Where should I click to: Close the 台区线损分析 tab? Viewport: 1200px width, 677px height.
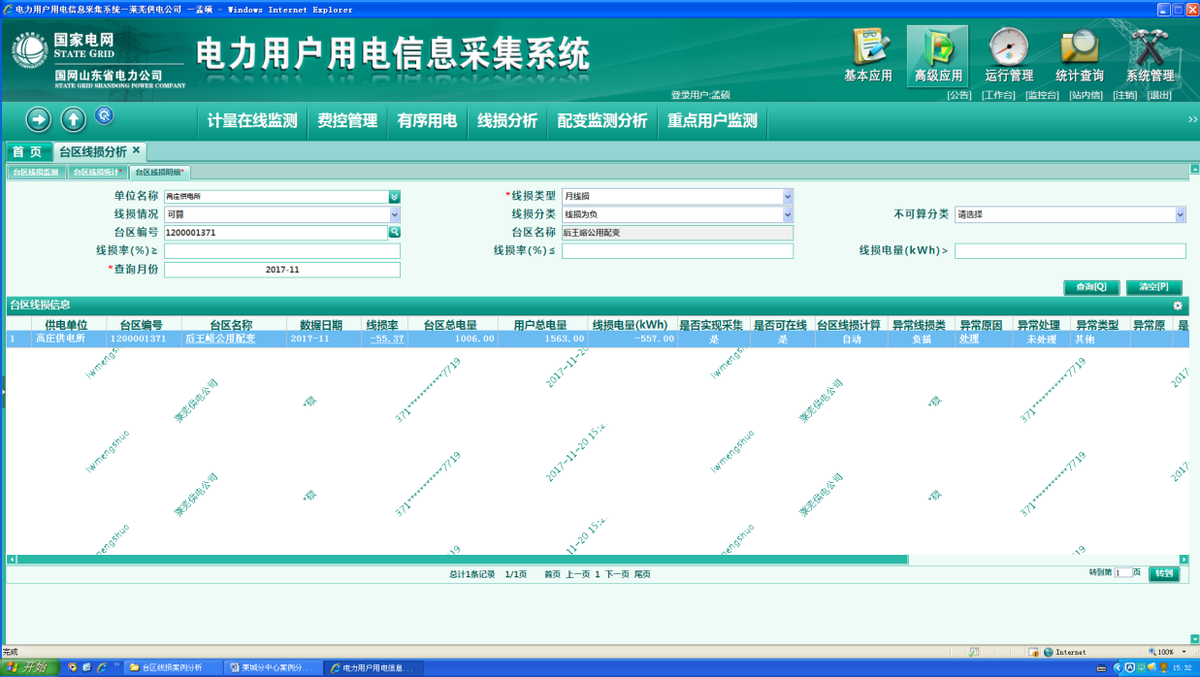click(x=137, y=150)
